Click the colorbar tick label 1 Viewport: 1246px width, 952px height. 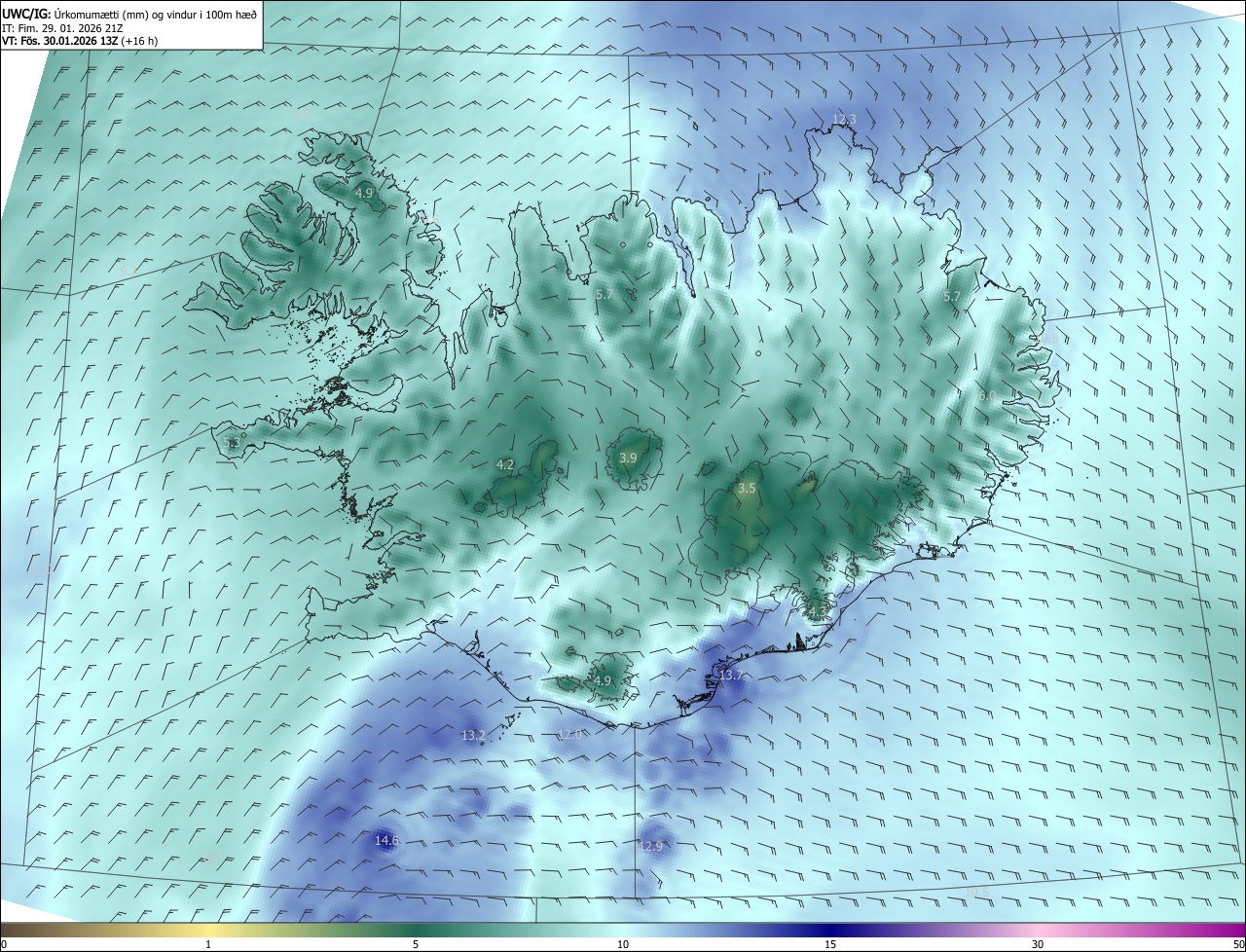pyautogui.click(x=208, y=945)
